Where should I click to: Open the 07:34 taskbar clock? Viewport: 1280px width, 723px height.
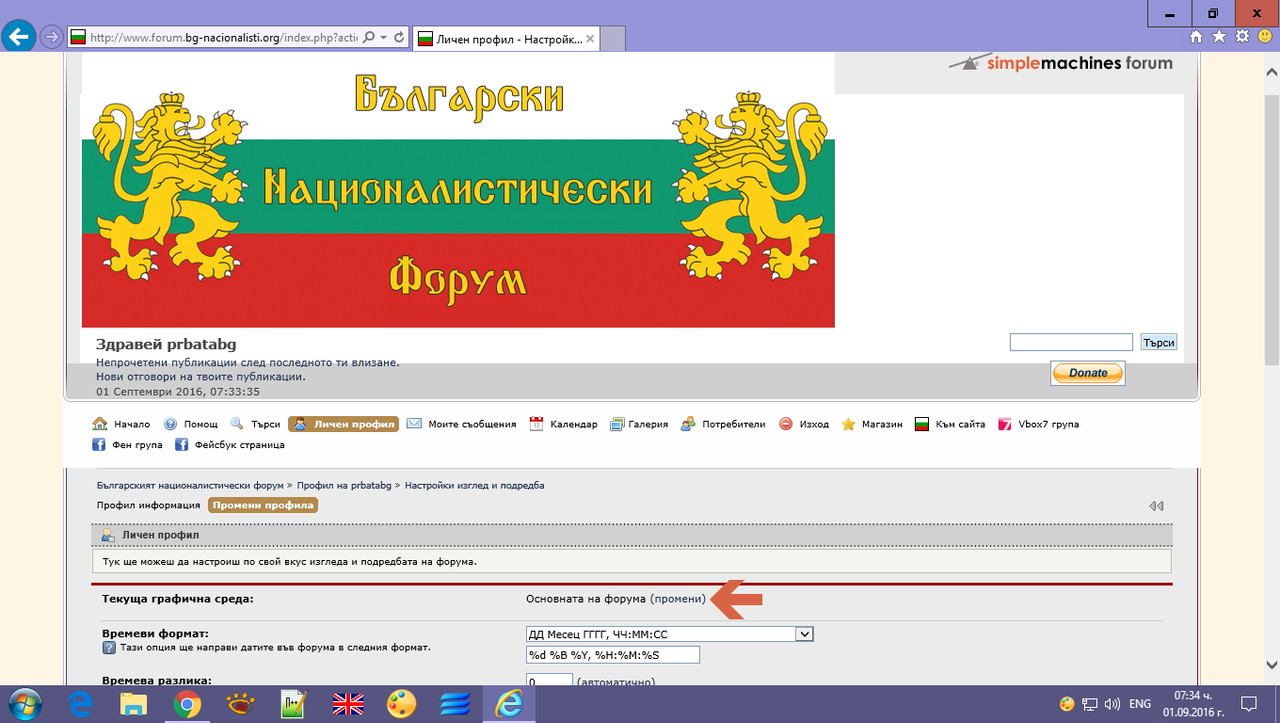click(x=1192, y=704)
